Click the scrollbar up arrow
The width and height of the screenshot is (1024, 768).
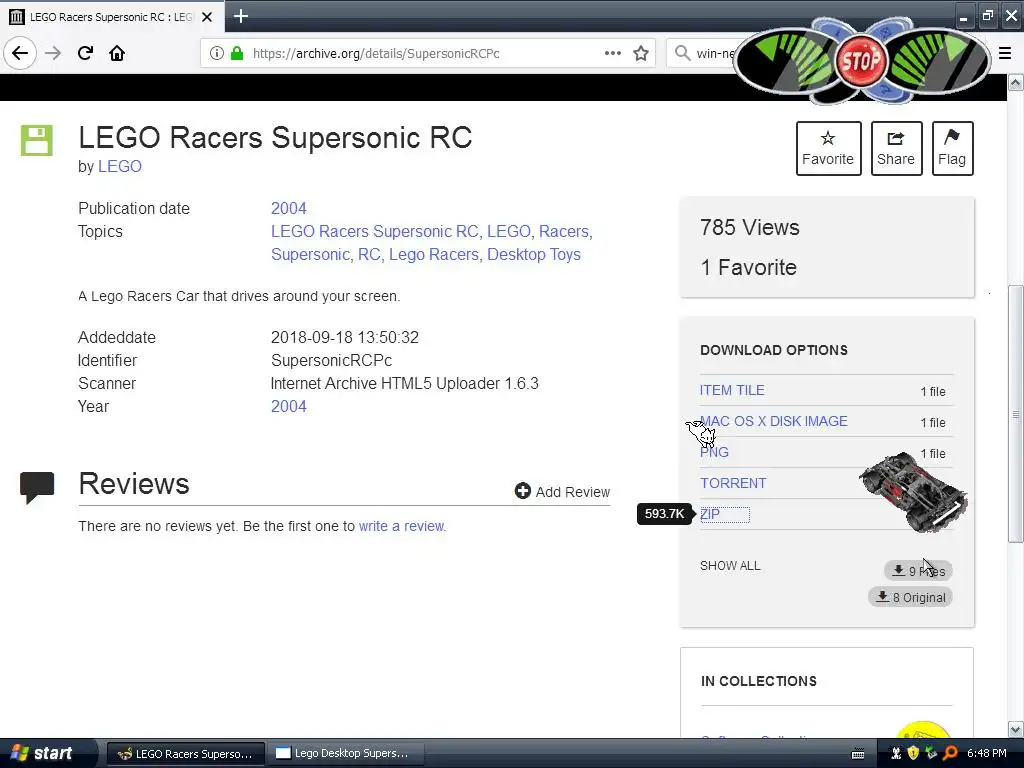click(1015, 82)
